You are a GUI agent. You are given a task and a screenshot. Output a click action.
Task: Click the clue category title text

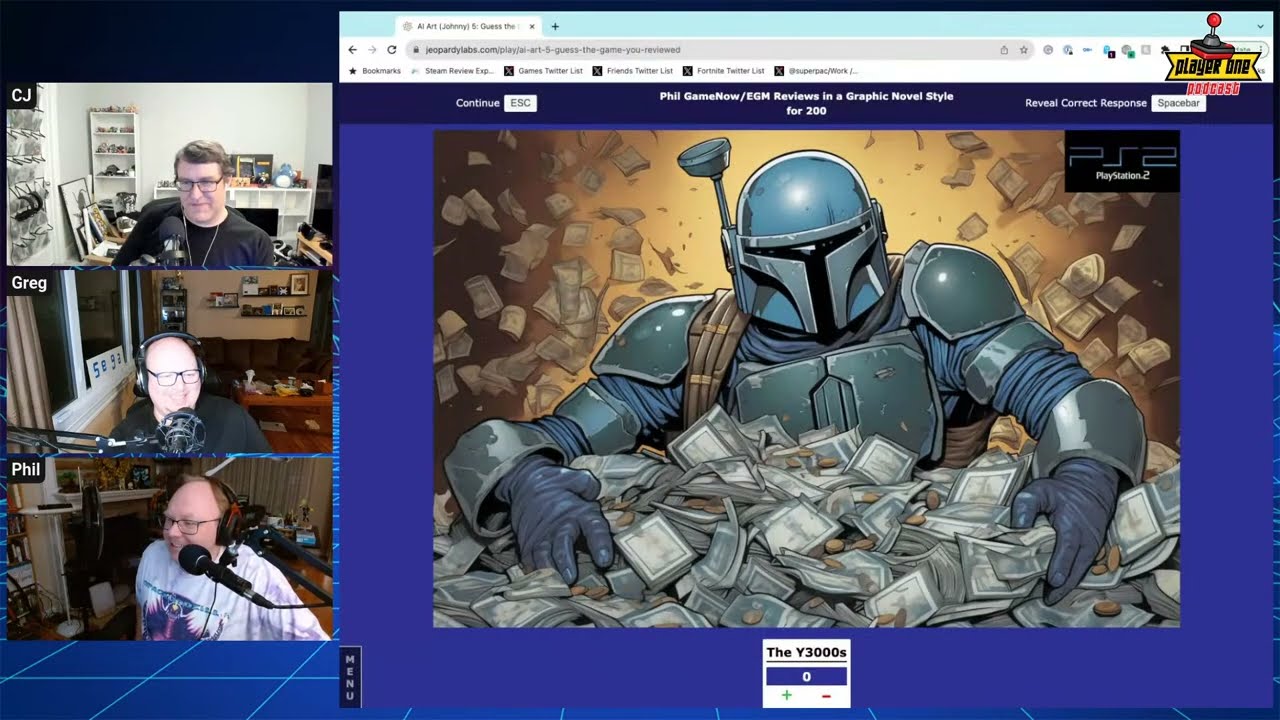(806, 103)
